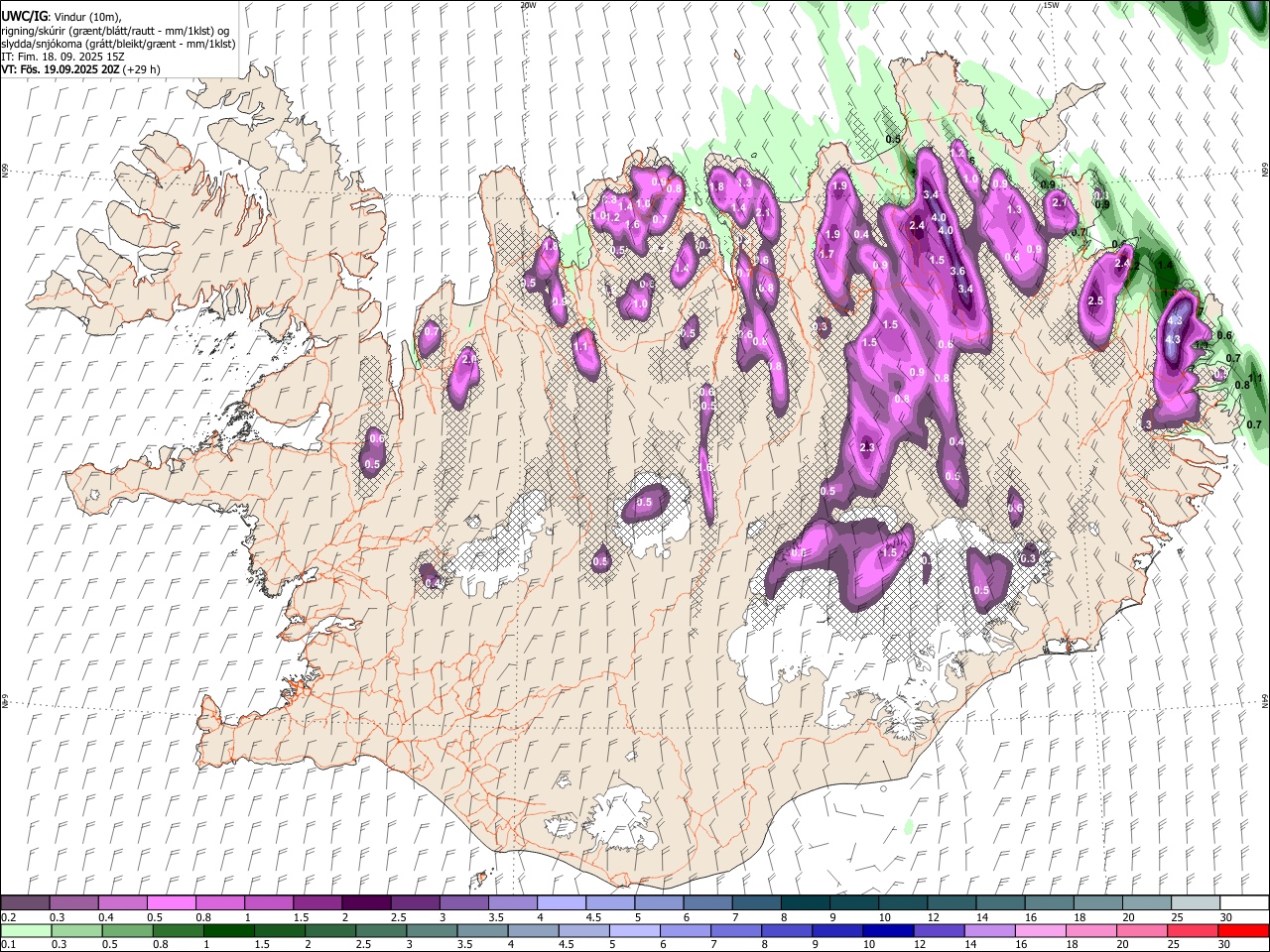1270x952 pixels.
Task: Select the purple 3 swatch in upper legend row
Action: click(x=464, y=903)
